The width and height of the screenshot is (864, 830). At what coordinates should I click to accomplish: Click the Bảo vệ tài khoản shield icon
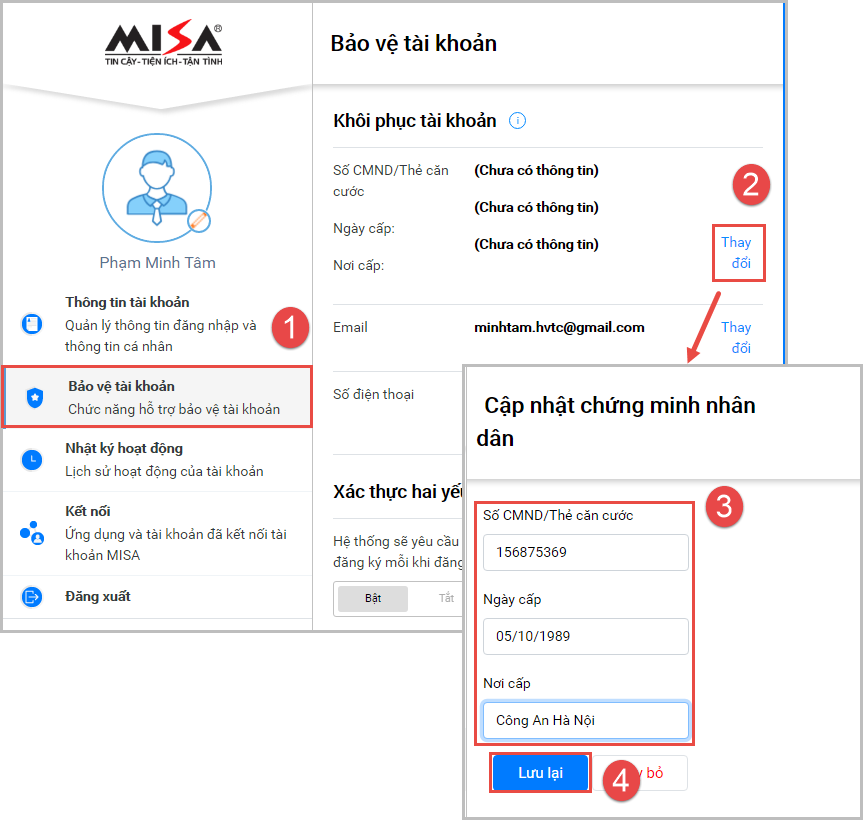pos(35,397)
